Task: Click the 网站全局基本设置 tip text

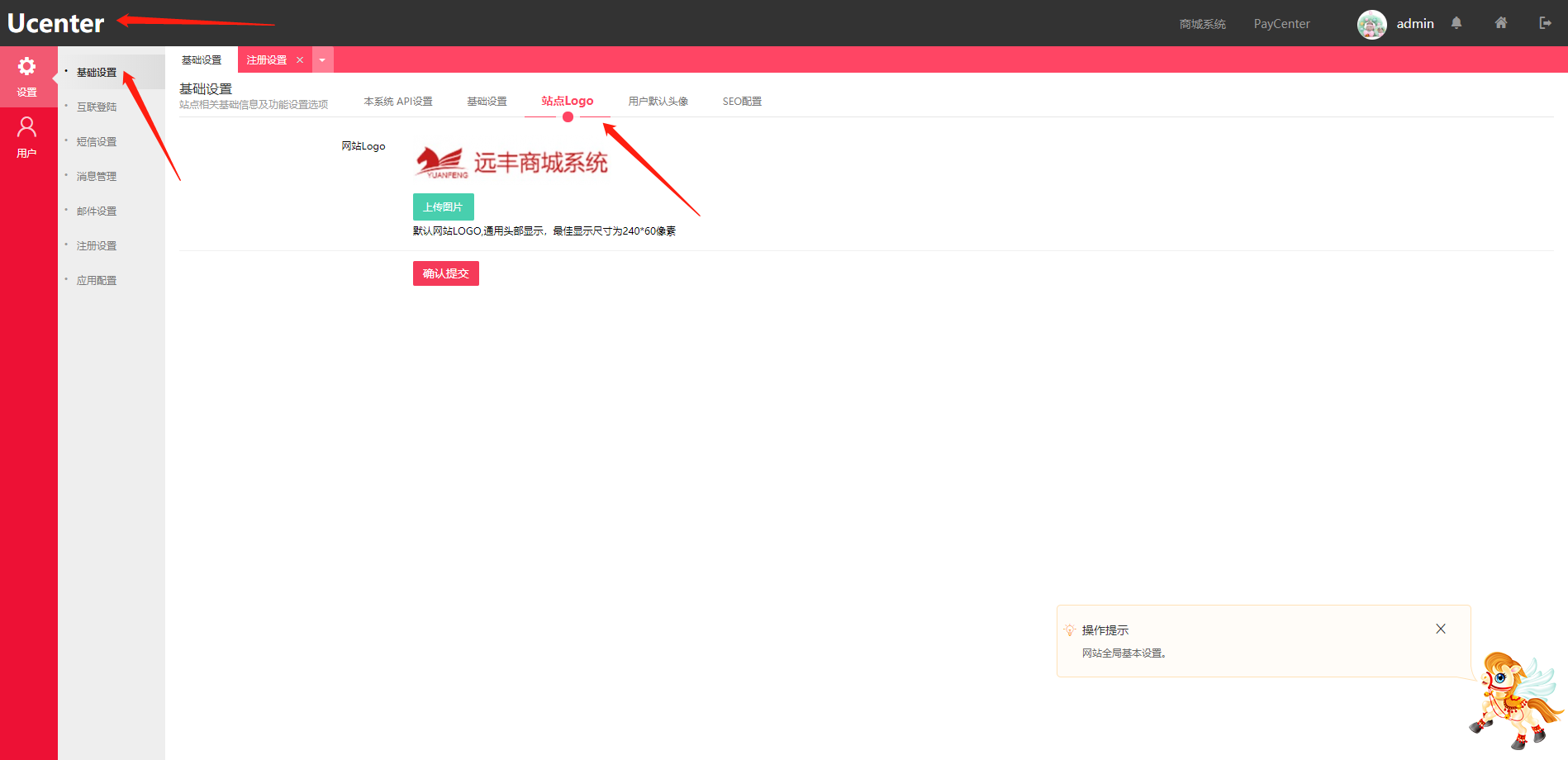Action: point(1124,653)
